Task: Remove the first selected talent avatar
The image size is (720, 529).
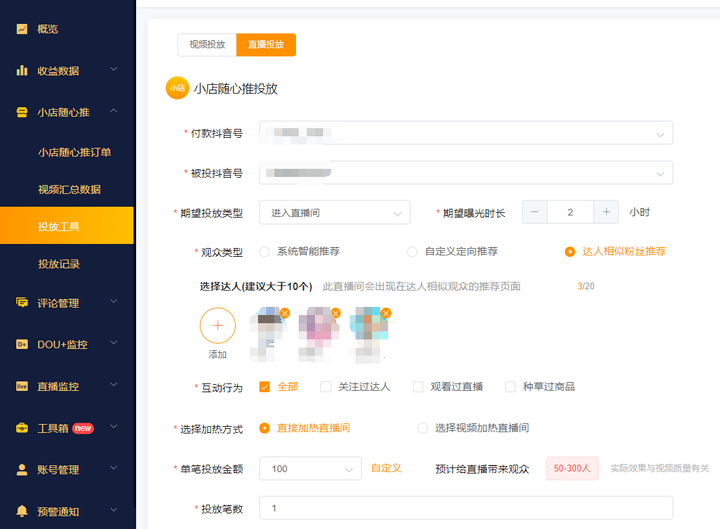Action: [285, 313]
